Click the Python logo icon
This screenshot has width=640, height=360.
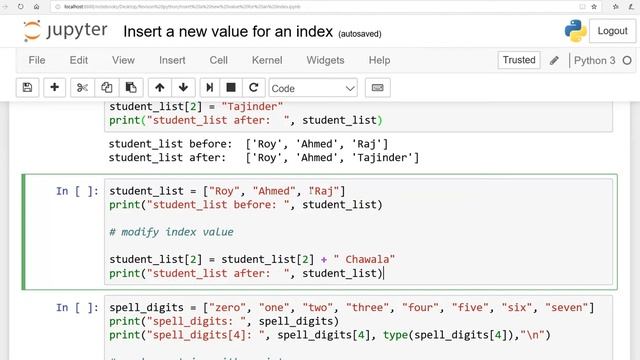(x=576, y=31)
